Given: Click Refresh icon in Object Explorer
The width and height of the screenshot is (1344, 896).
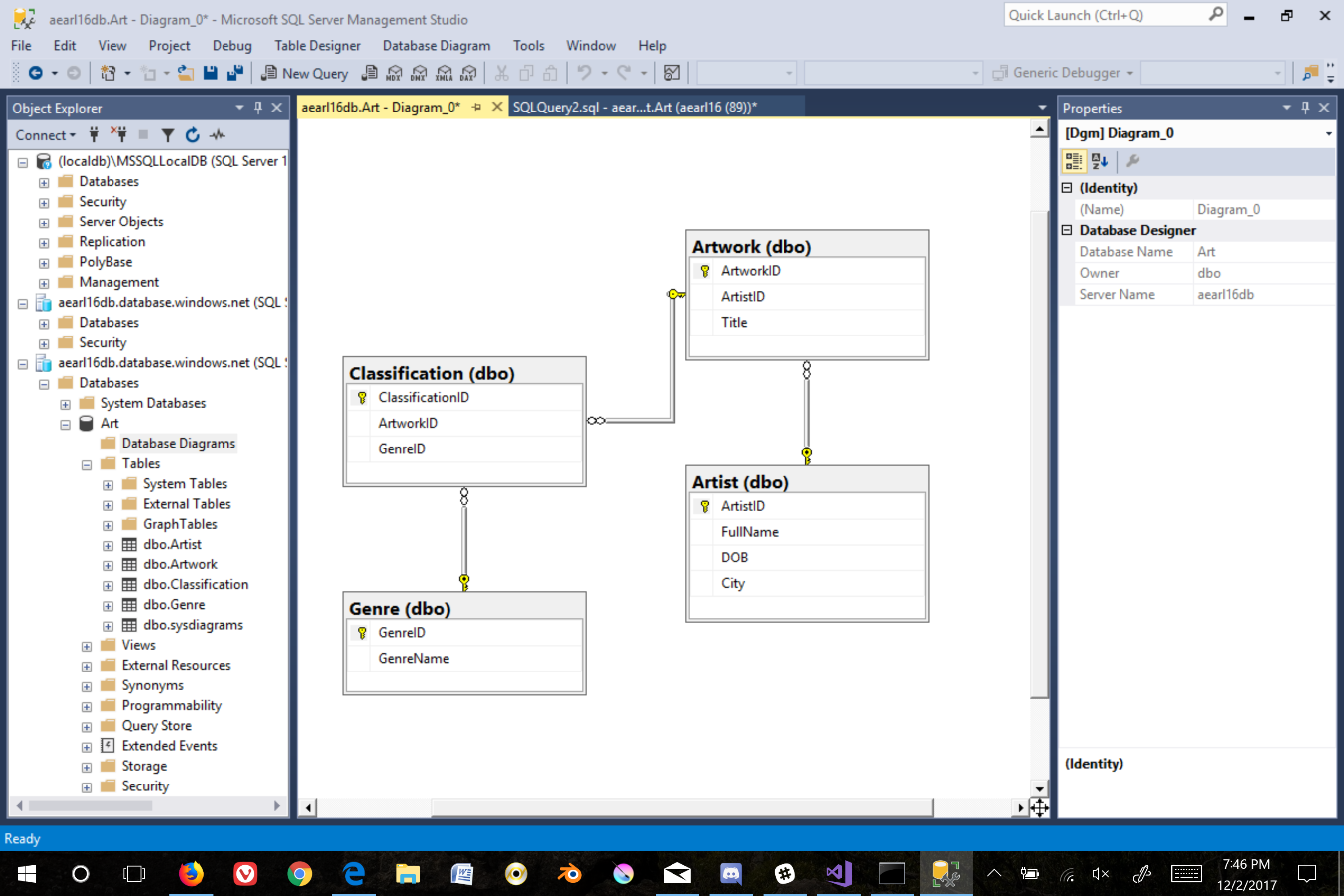Looking at the screenshot, I should (193, 135).
